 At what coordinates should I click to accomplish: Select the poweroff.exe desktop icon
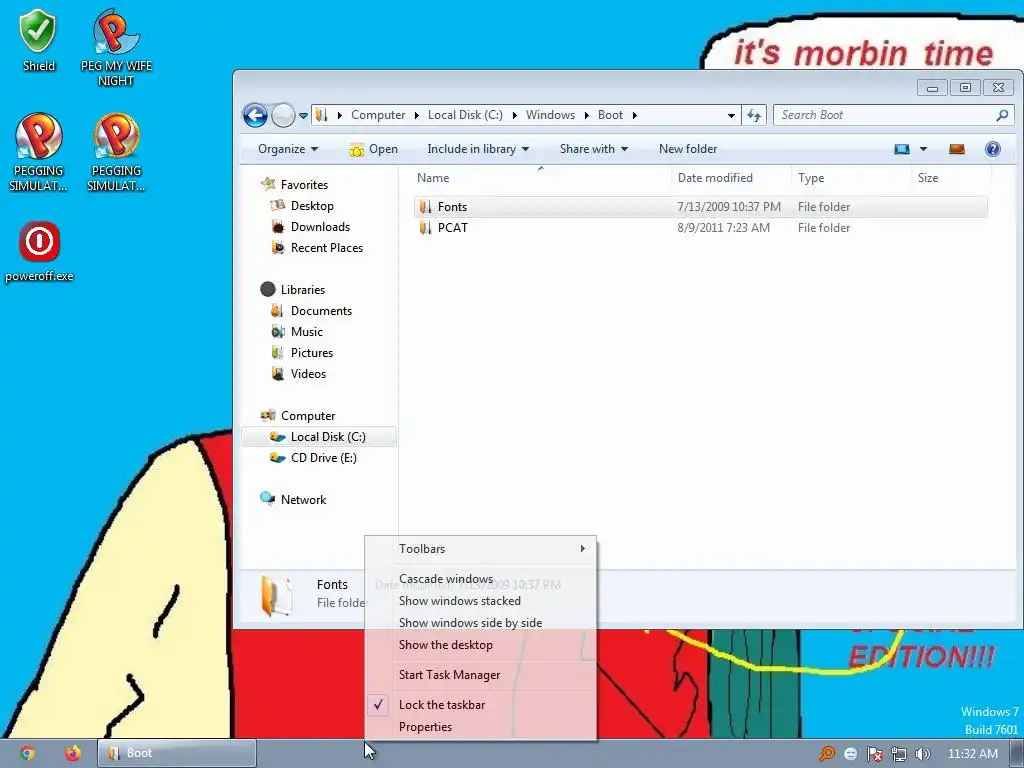39,251
